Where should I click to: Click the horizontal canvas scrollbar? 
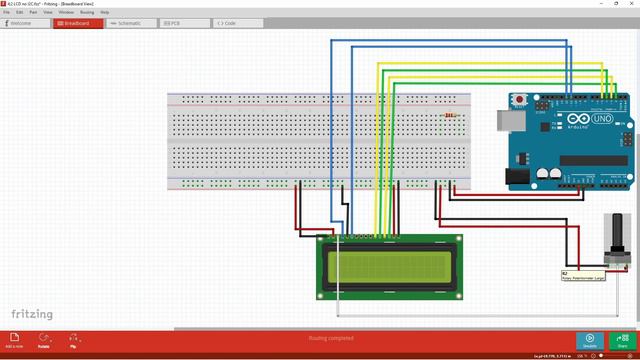click(404, 329)
